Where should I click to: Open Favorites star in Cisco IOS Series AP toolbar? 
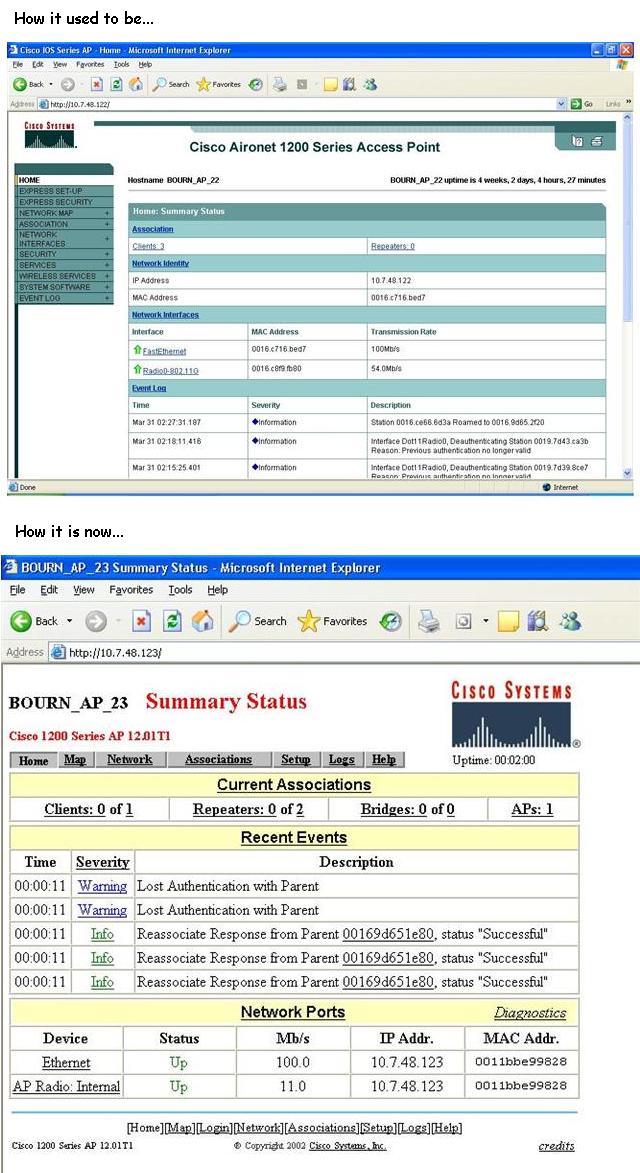tap(219, 85)
